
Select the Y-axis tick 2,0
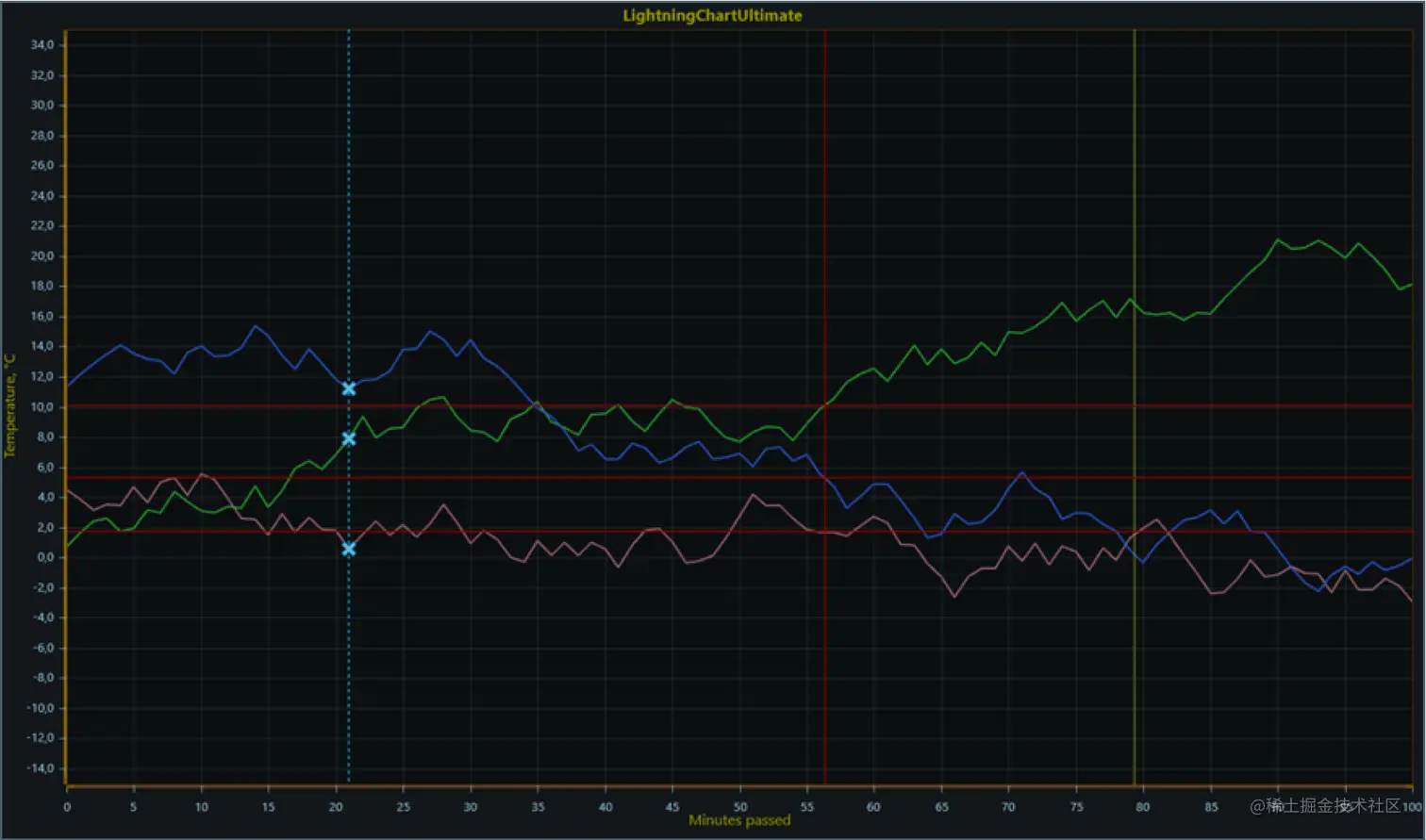click(x=45, y=528)
